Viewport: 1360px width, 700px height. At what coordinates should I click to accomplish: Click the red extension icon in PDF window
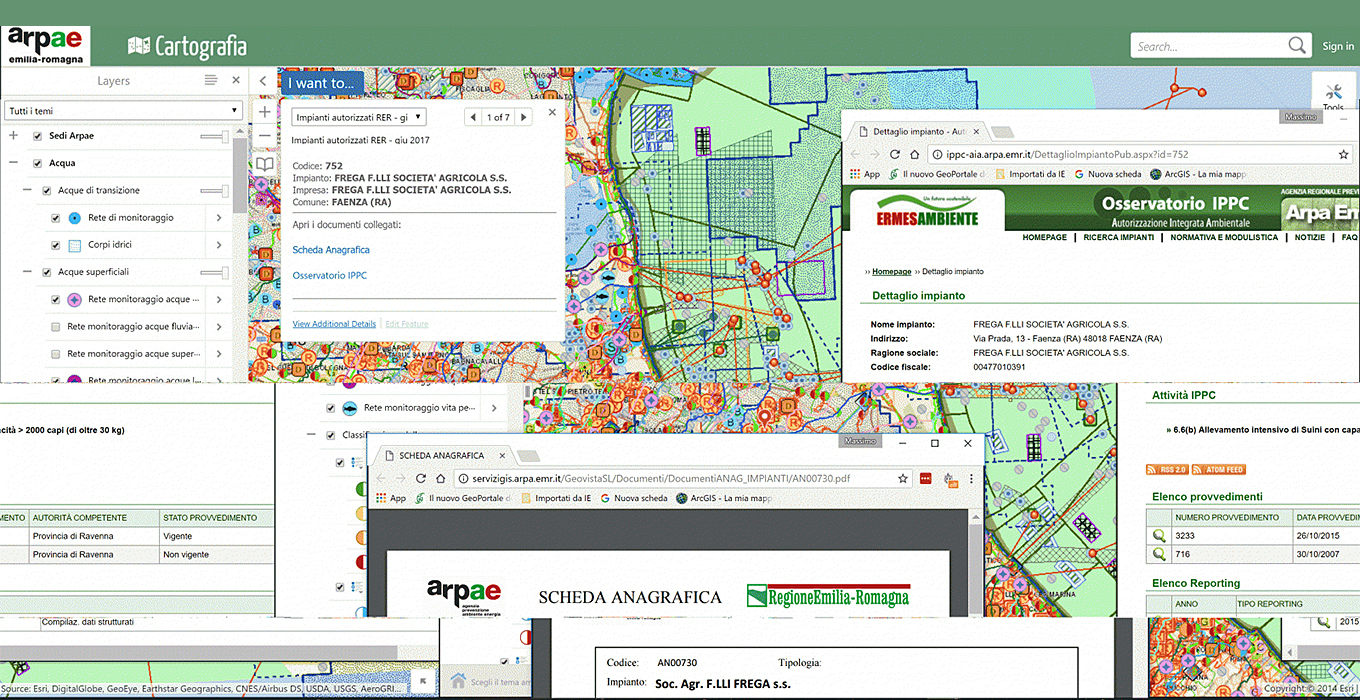click(926, 479)
